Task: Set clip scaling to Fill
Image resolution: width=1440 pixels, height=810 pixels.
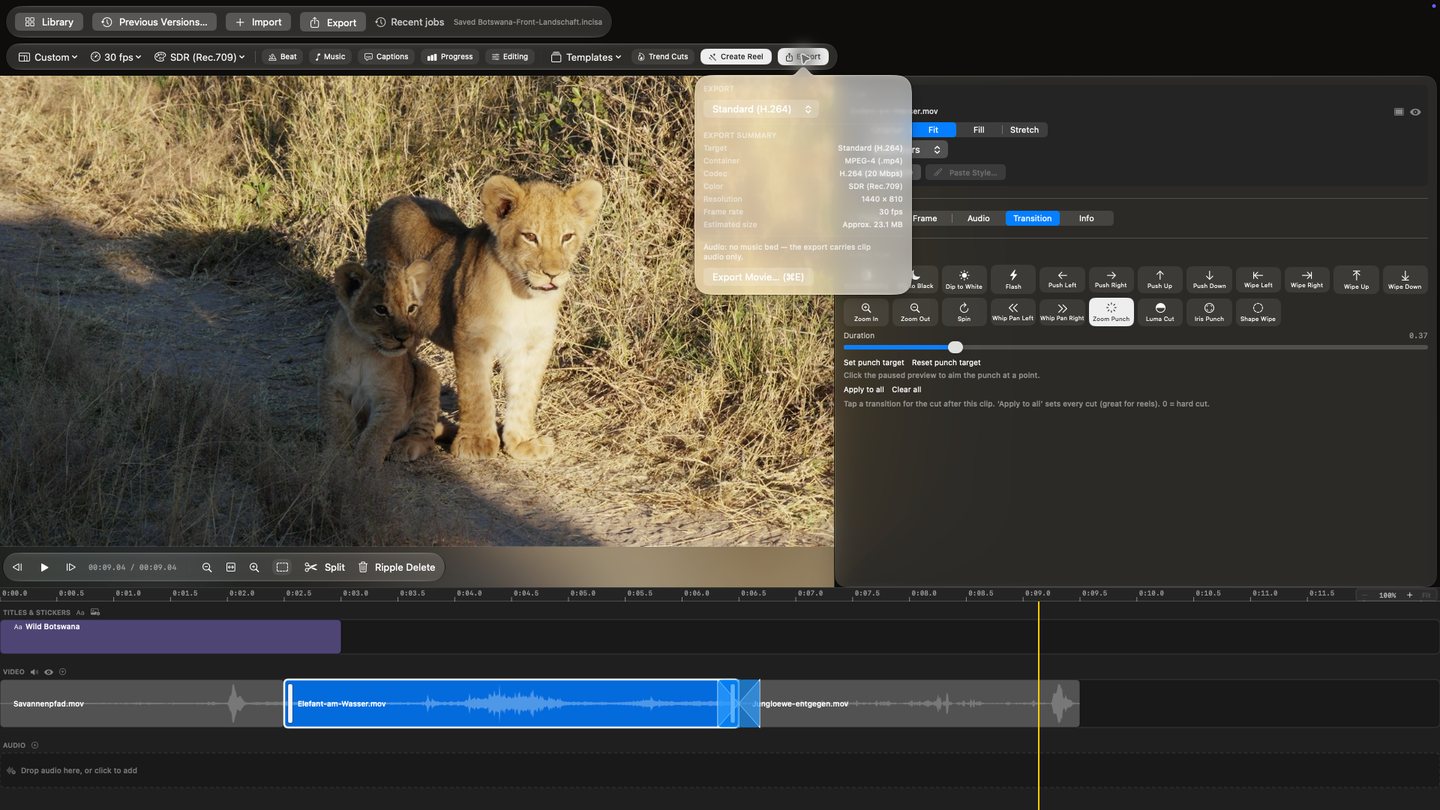Action: (x=978, y=130)
